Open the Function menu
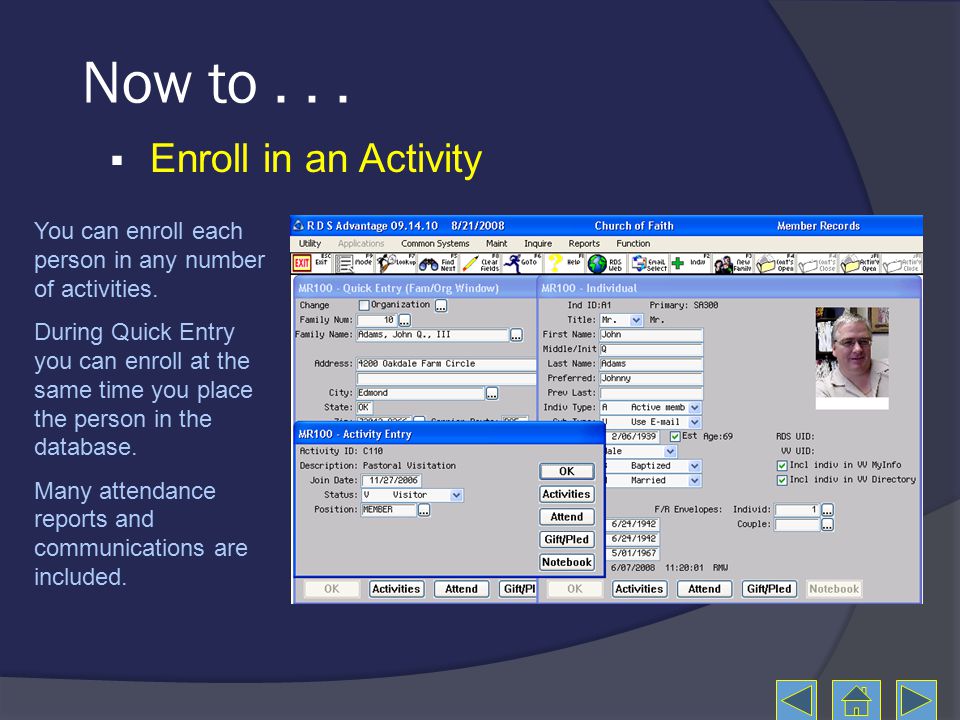 [x=633, y=243]
